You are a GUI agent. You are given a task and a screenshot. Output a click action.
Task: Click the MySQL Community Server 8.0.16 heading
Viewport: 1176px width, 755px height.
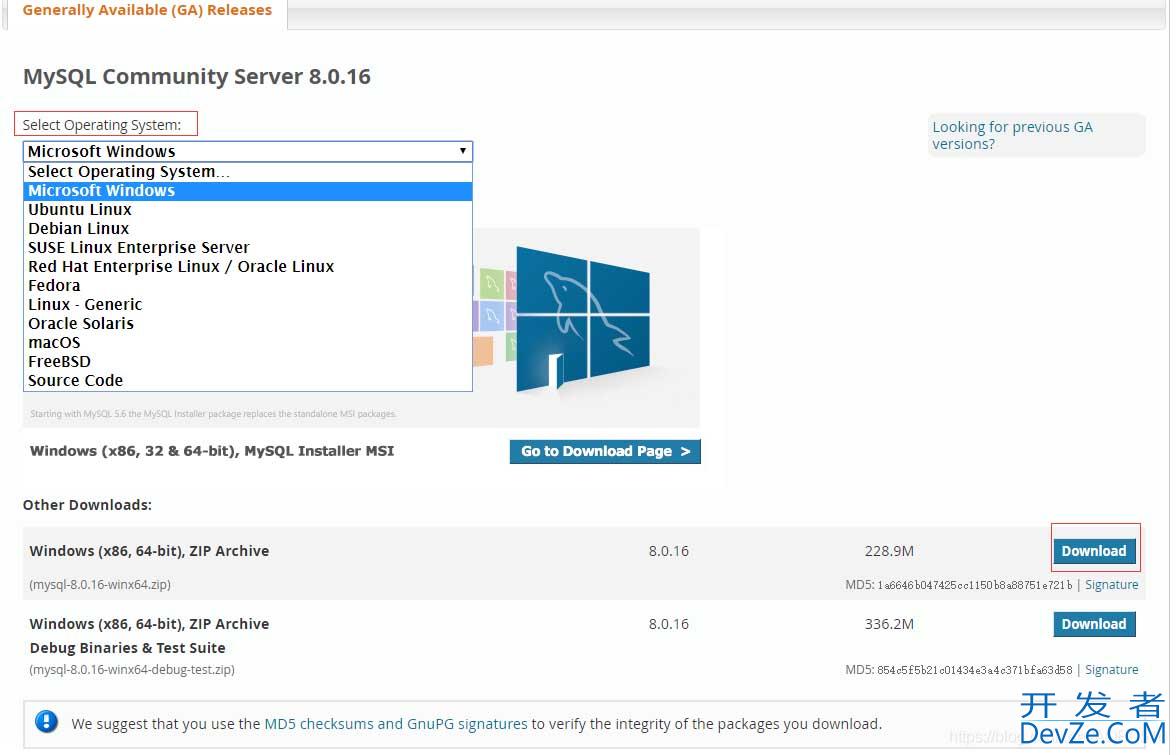pos(196,76)
